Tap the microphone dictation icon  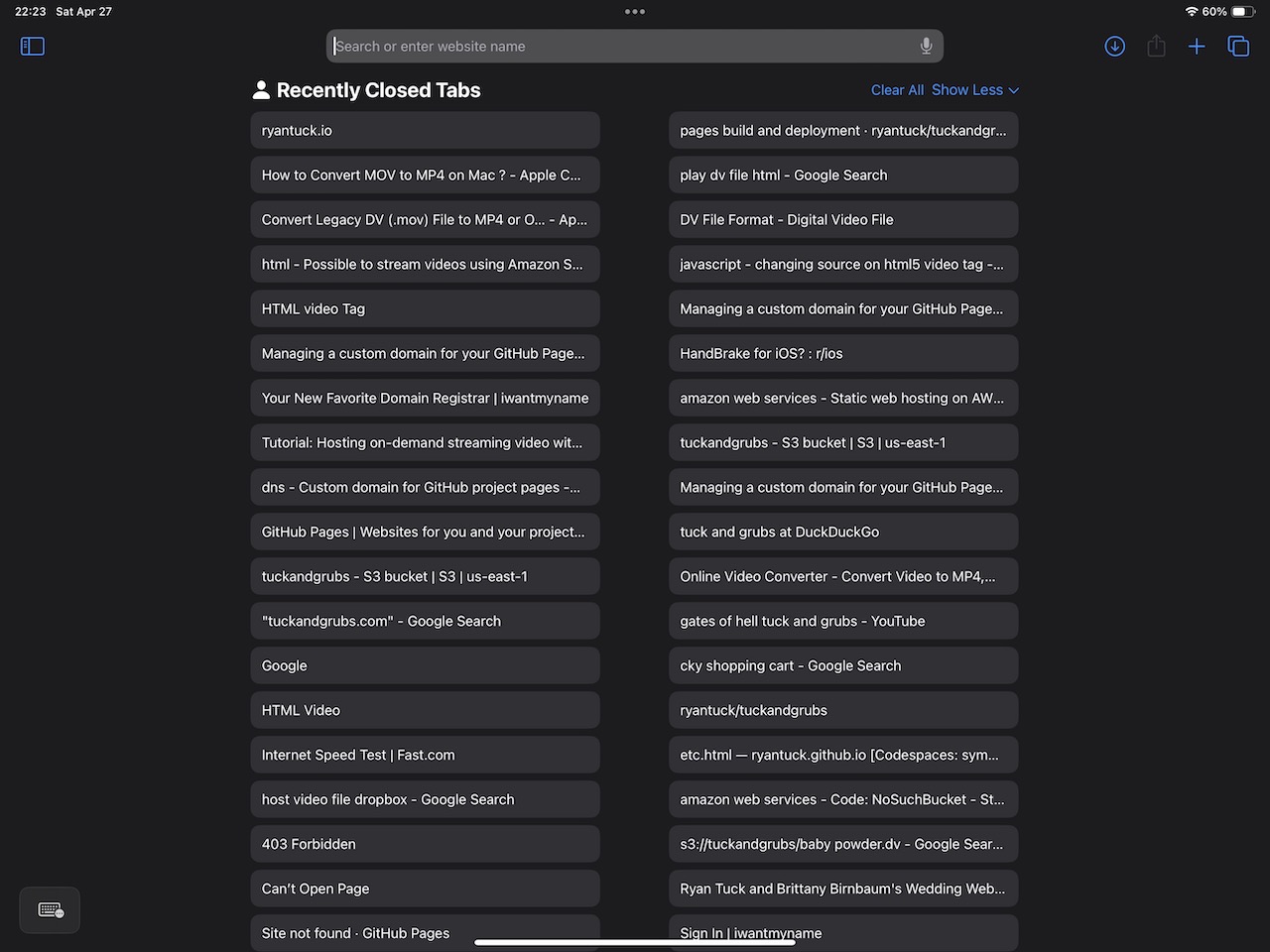click(926, 47)
